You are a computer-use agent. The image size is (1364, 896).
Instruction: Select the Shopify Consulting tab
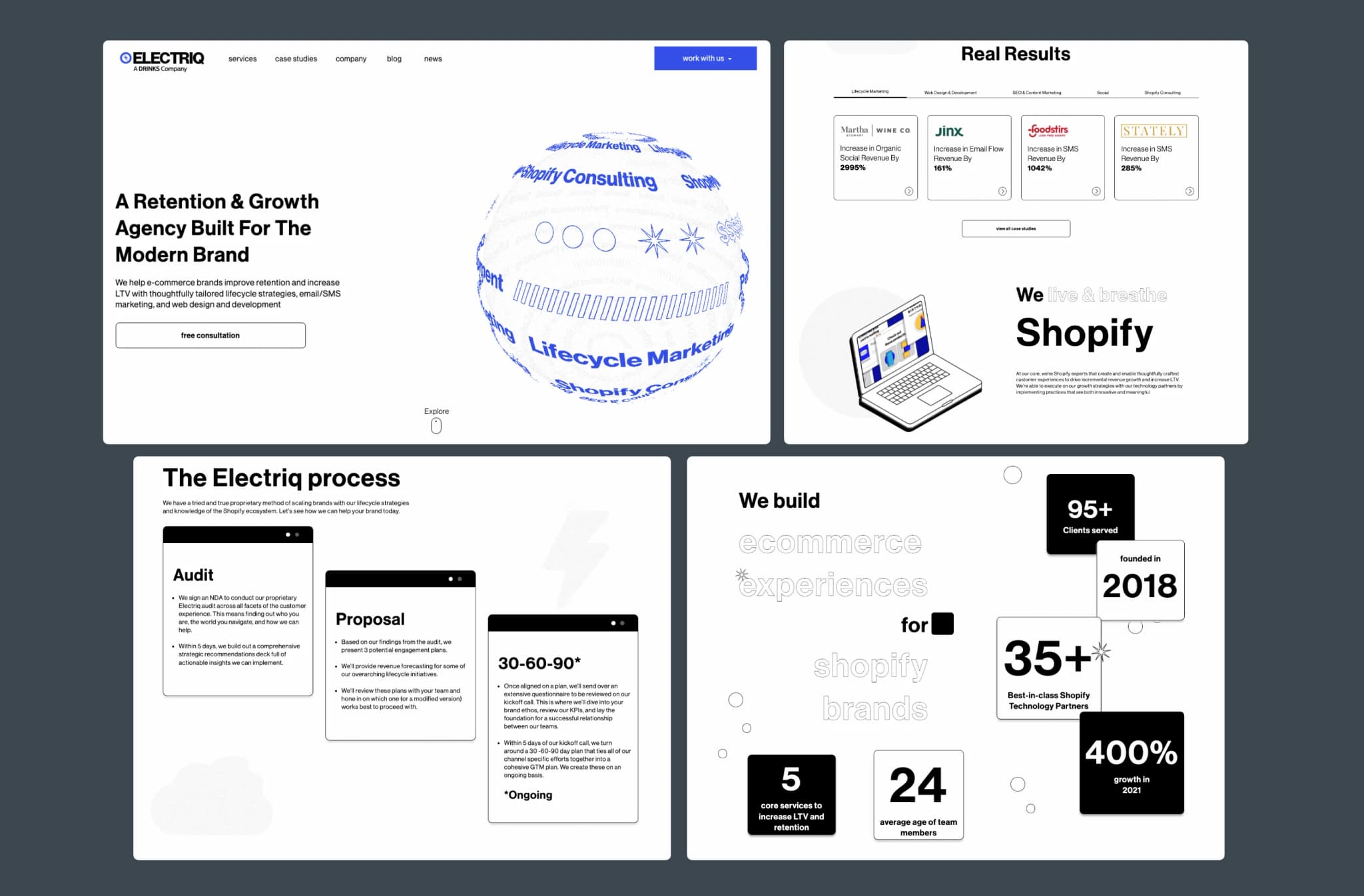point(1159,91)
